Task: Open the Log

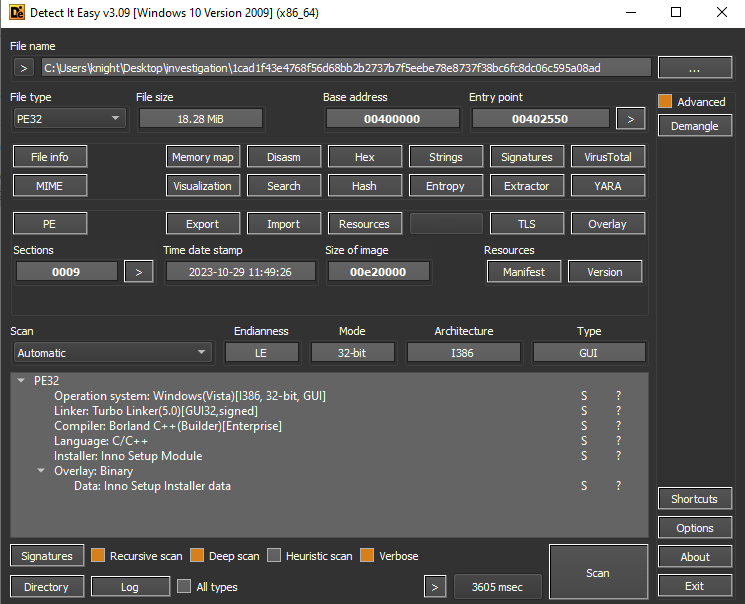Action: pyautogui.click(x=130, y=587)
